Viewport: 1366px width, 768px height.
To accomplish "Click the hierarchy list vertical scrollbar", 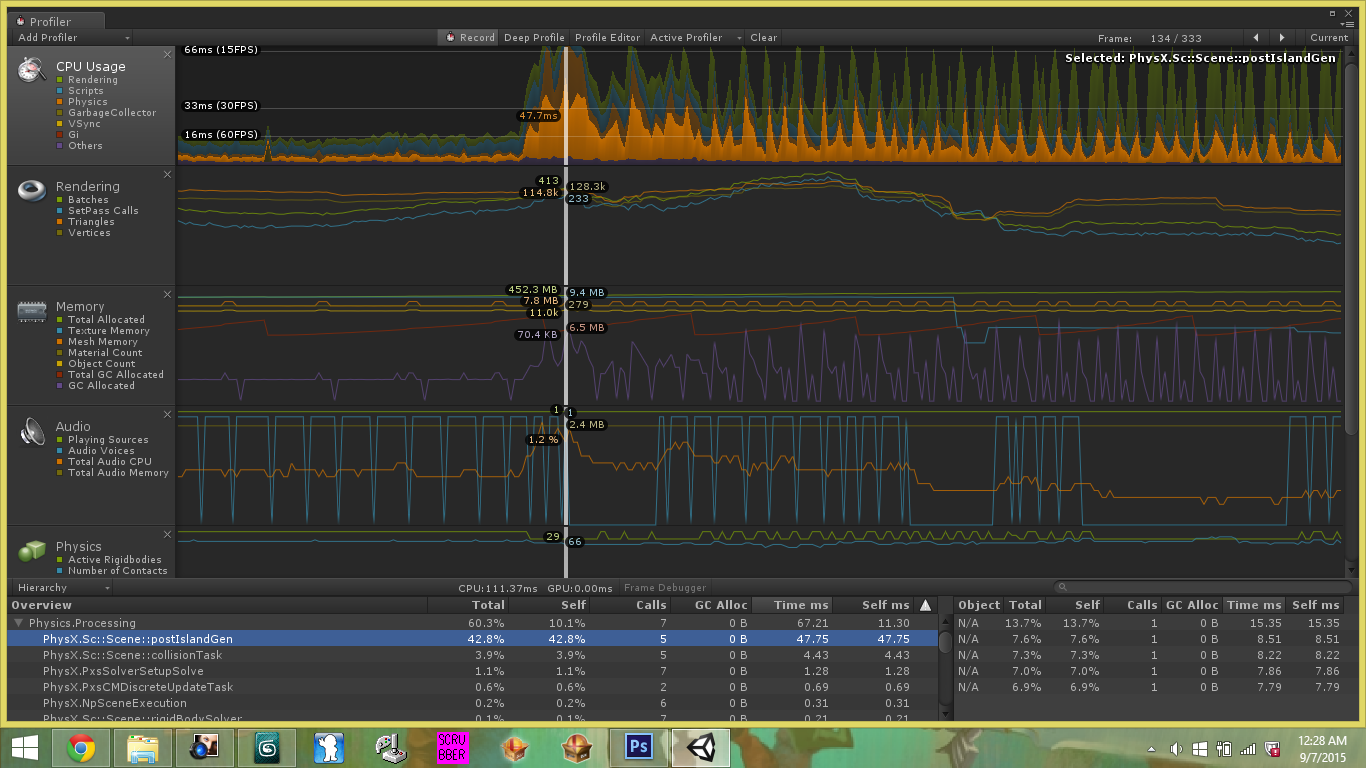I will coord(946,642).
